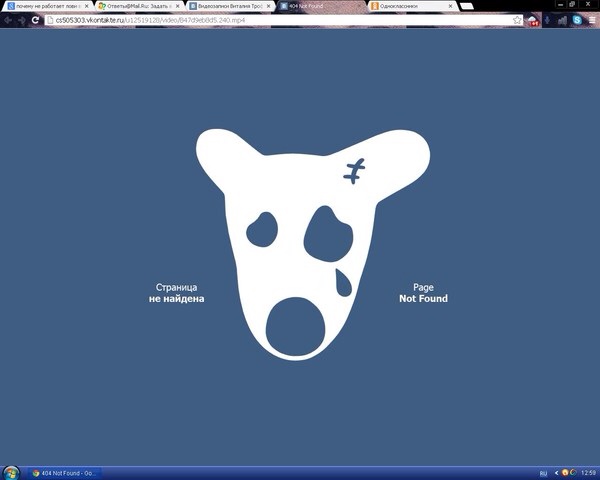Click the RU language indicator in tray
The height and width of the screenshot is (480, 600).
tap(543, 473)
